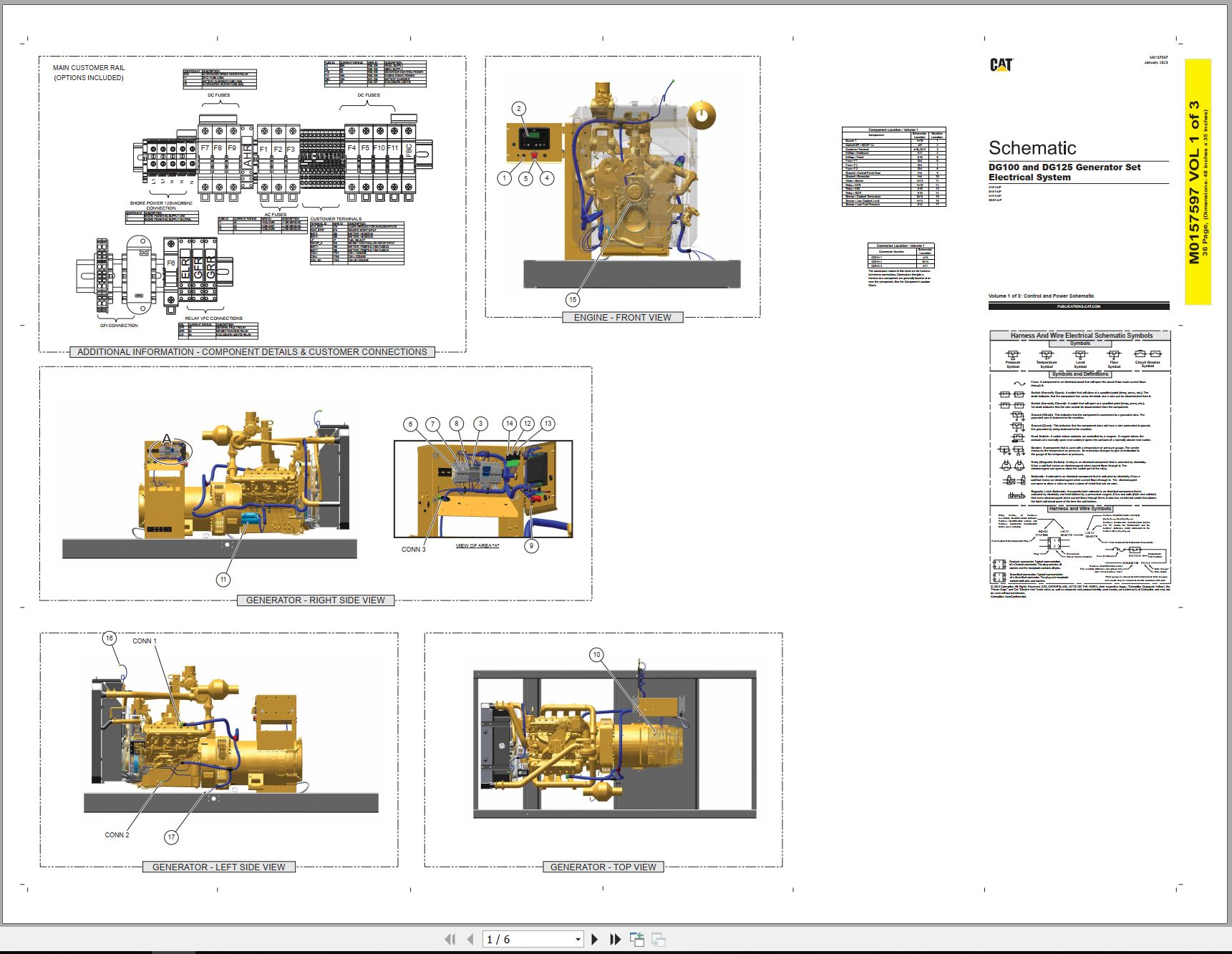This screenshot has height=954, width=1232.
Task: Click callout 6 above the area A view
Action: tap(411, 424)
